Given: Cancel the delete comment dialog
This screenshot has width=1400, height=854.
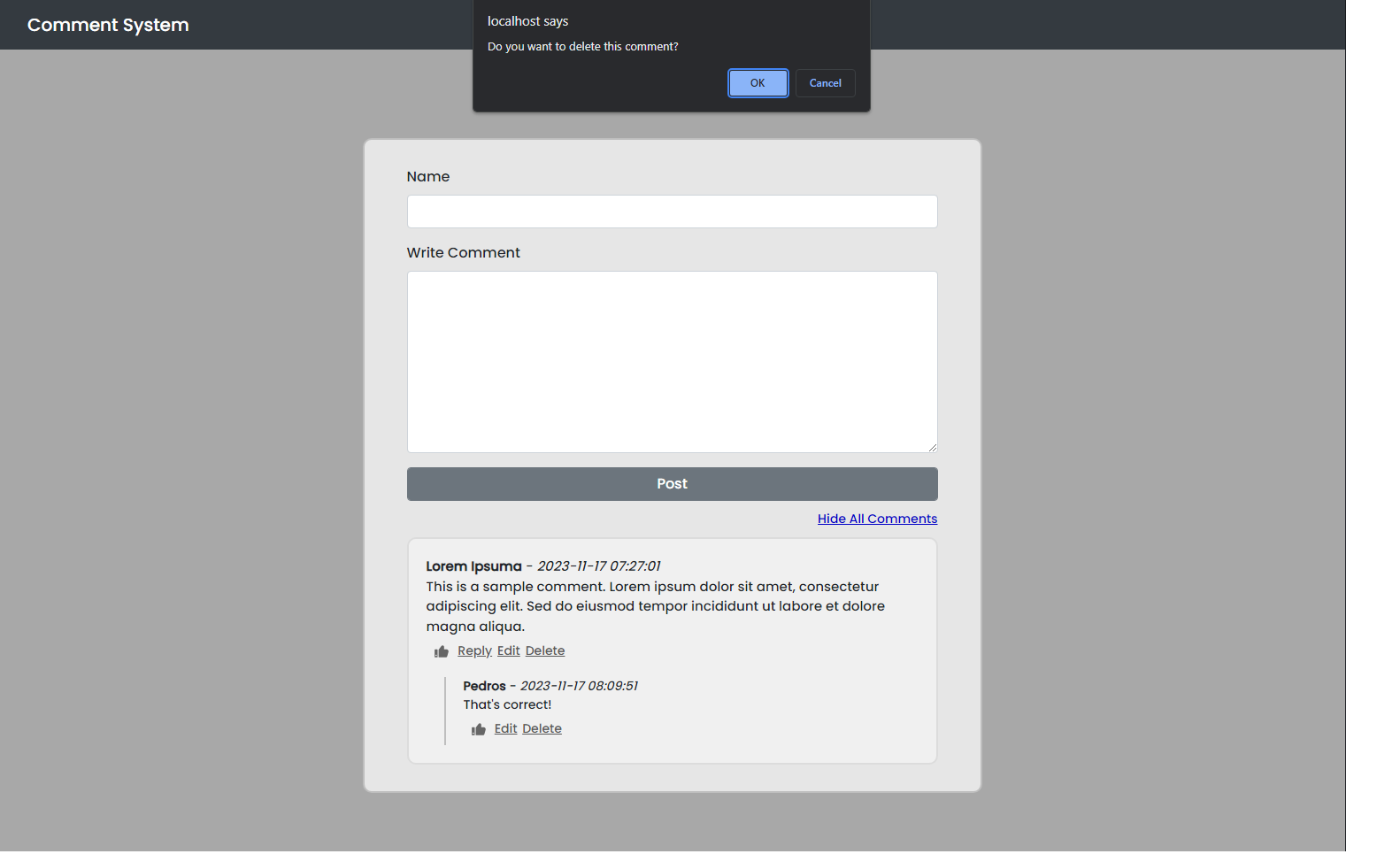Looking at the screenshot, I should (825, 83).
